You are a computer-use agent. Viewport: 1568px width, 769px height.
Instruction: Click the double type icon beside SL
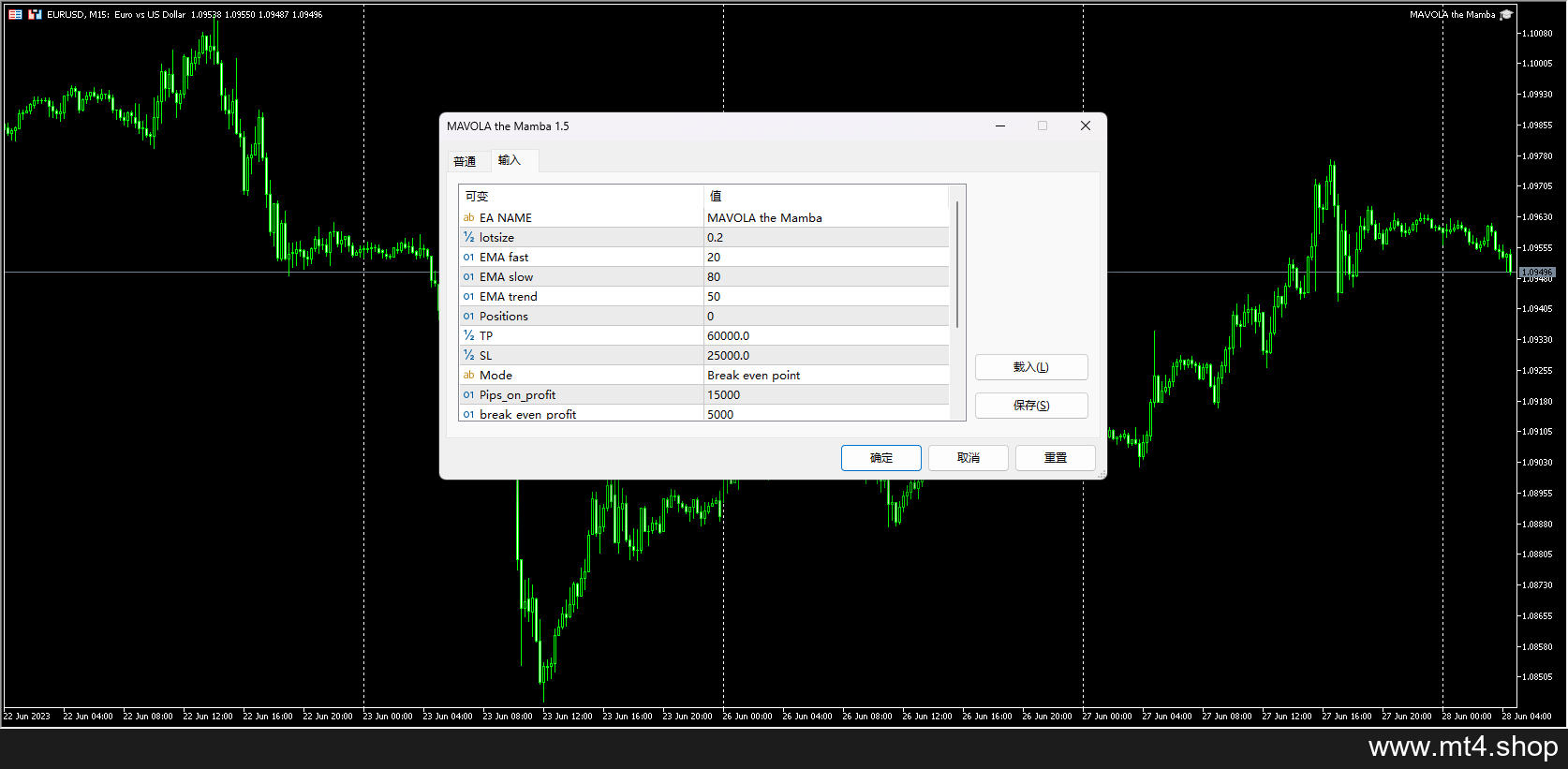click(x=468, y=356)
